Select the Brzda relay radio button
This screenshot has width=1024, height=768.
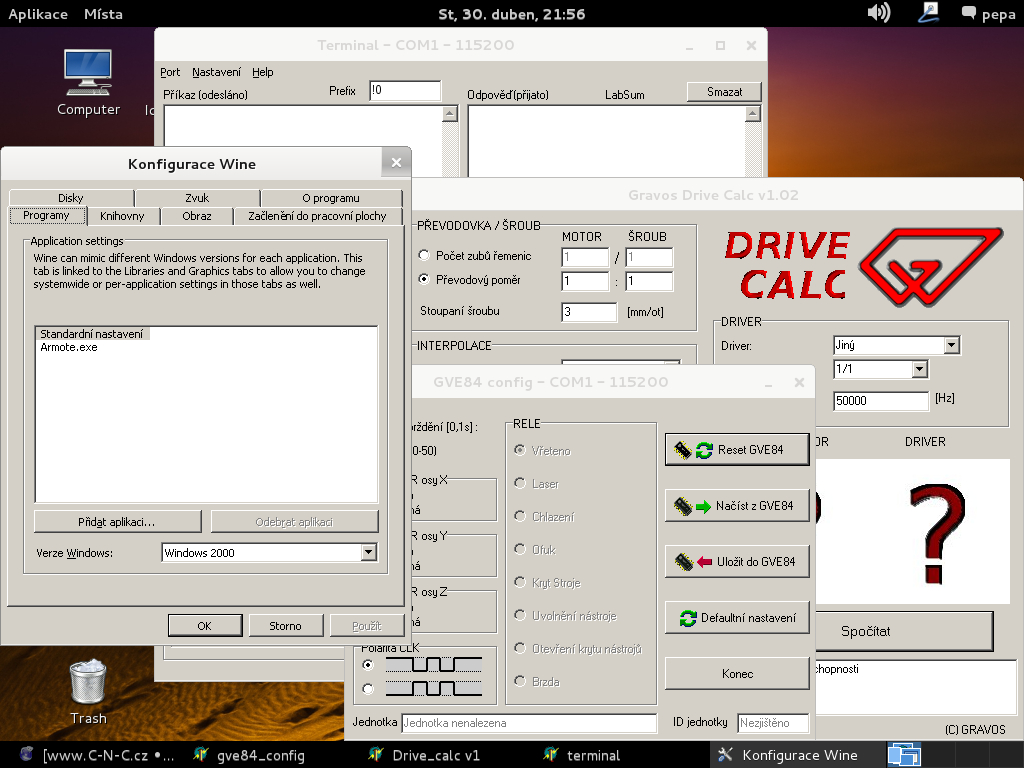pos(520,680)
